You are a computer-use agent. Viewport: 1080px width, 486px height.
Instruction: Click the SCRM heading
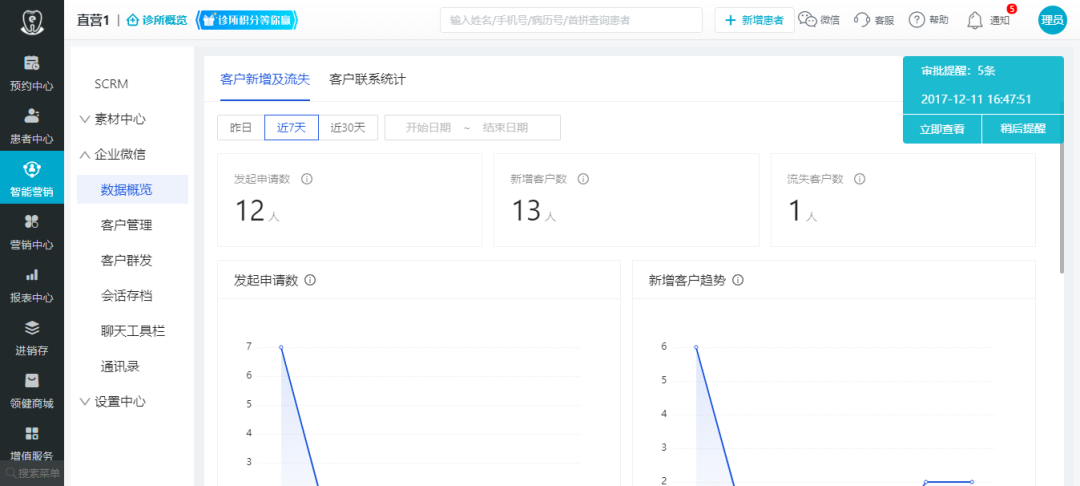[112, 84]
